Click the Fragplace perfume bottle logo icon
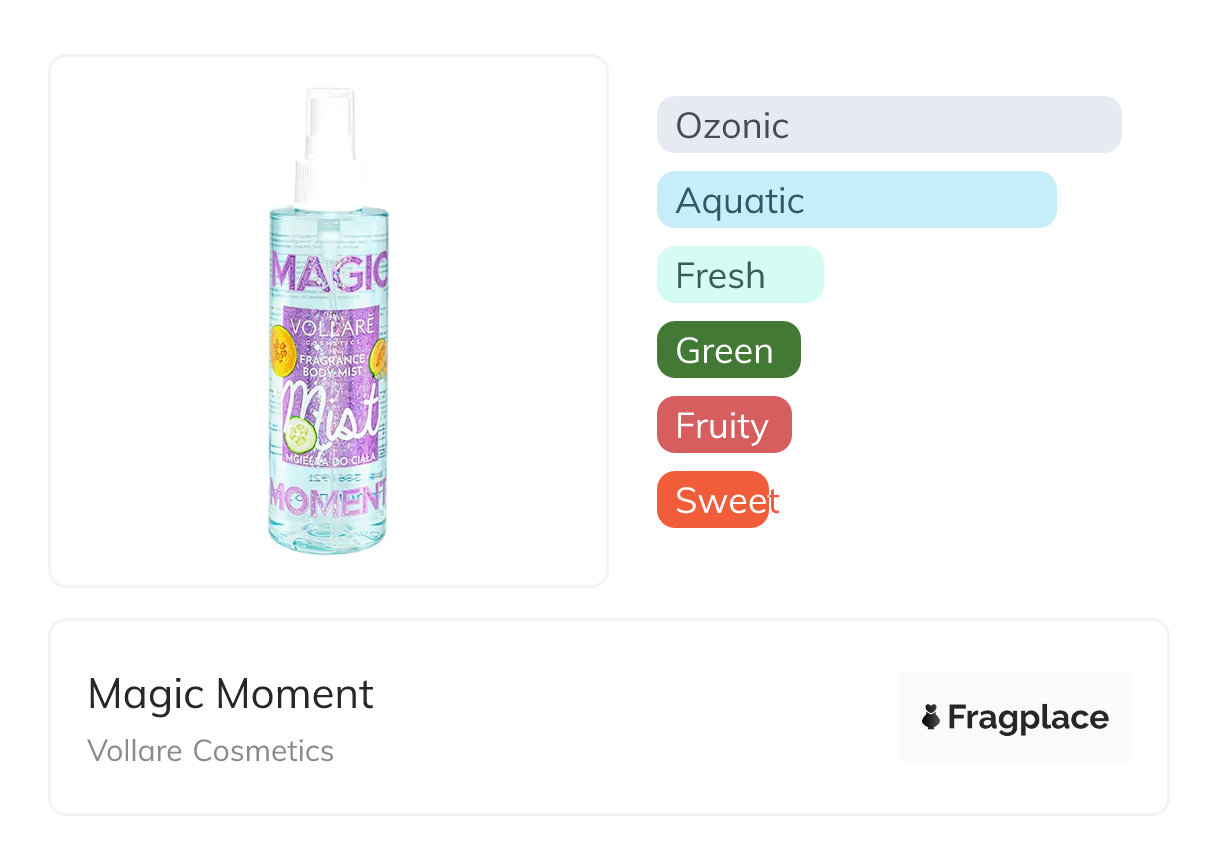1218x864 pixels. pyautogui.click(x=931, y=717)
